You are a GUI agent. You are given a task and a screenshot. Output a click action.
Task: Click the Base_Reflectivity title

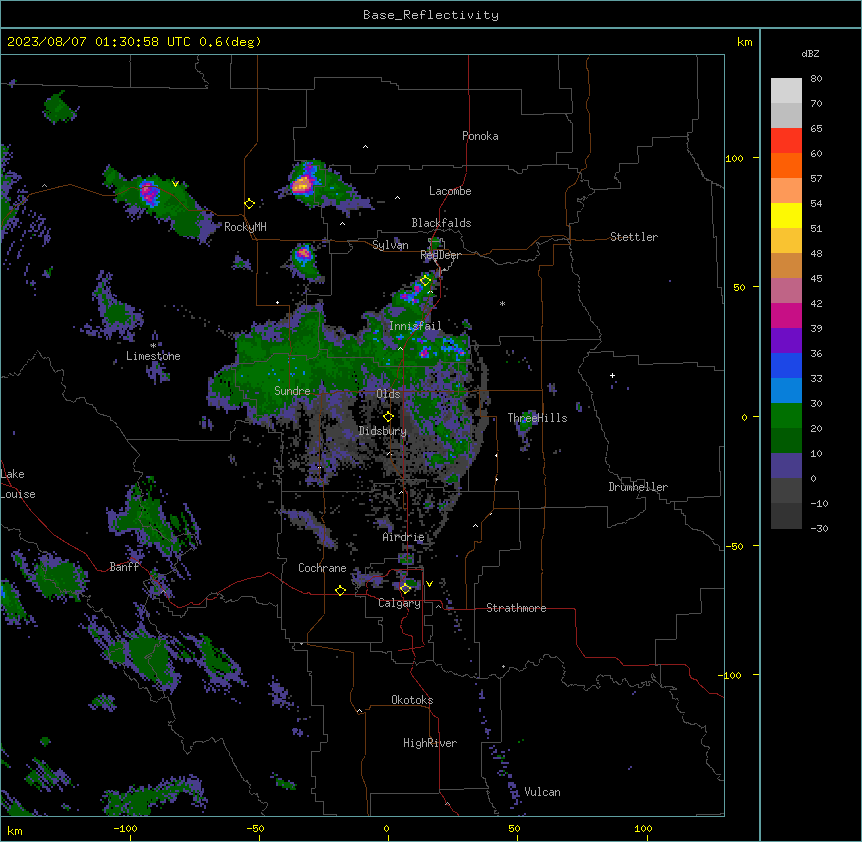[431, 15]
